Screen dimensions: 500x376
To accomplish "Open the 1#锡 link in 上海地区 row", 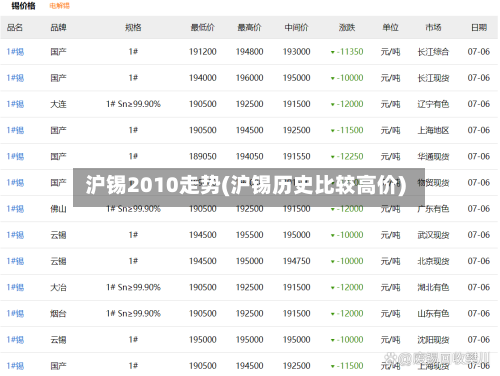I will [15, 130].
